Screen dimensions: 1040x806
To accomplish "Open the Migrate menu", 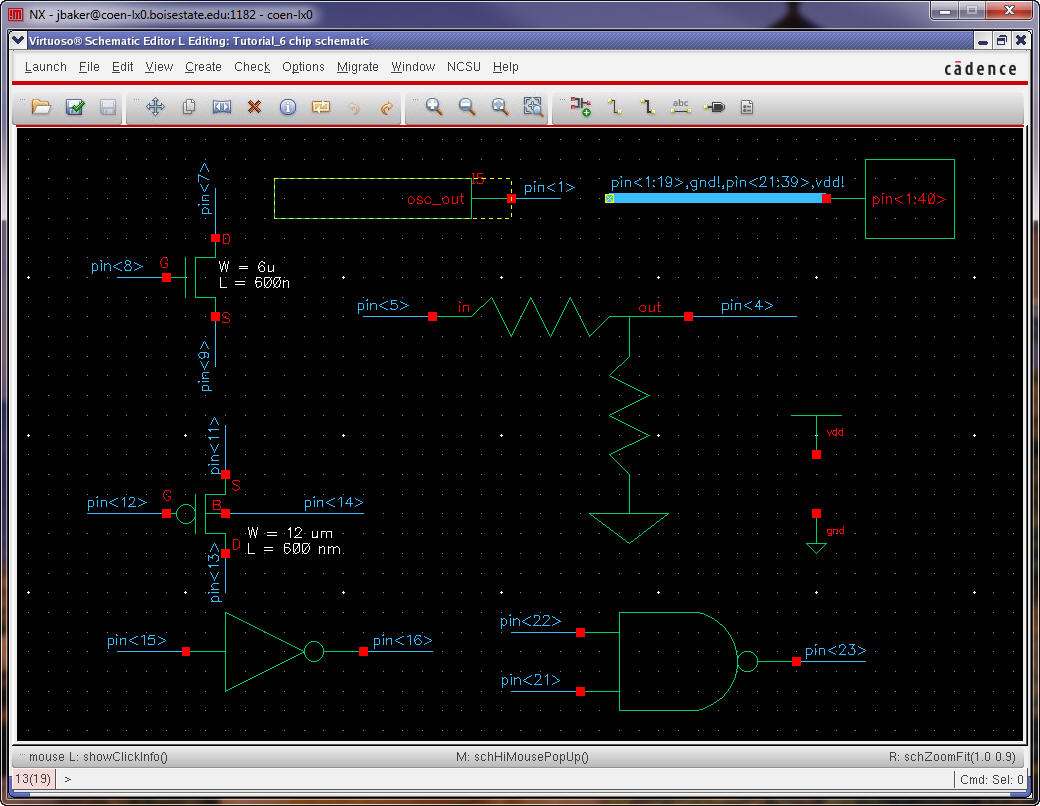I will (x=357, y=67).
